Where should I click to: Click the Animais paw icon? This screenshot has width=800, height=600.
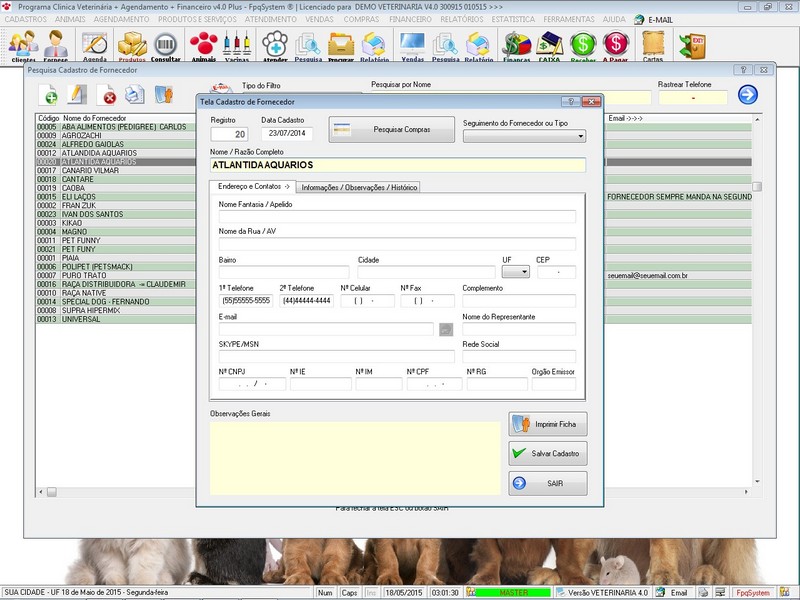pyautogui.click(x=203, y=45)
